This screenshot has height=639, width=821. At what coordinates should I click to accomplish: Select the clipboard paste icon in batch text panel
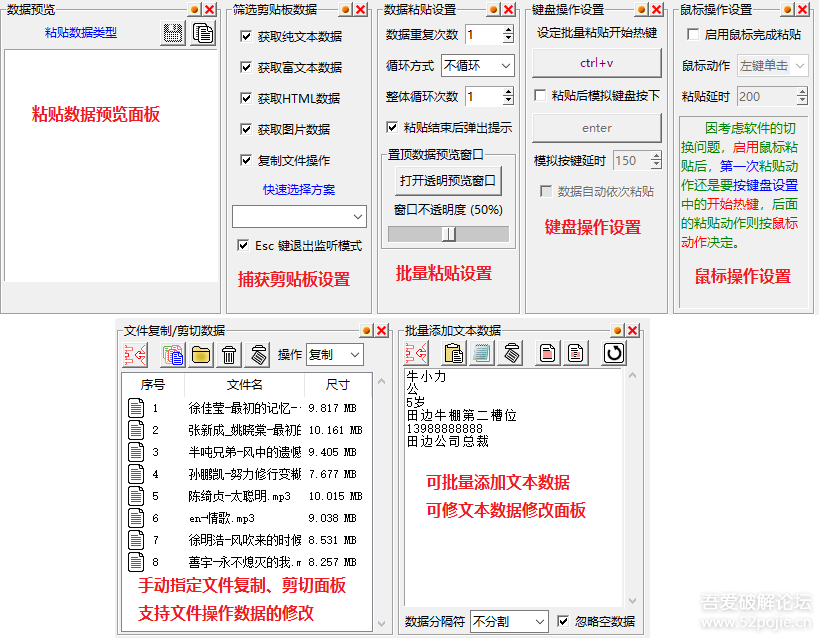[454, 353]
